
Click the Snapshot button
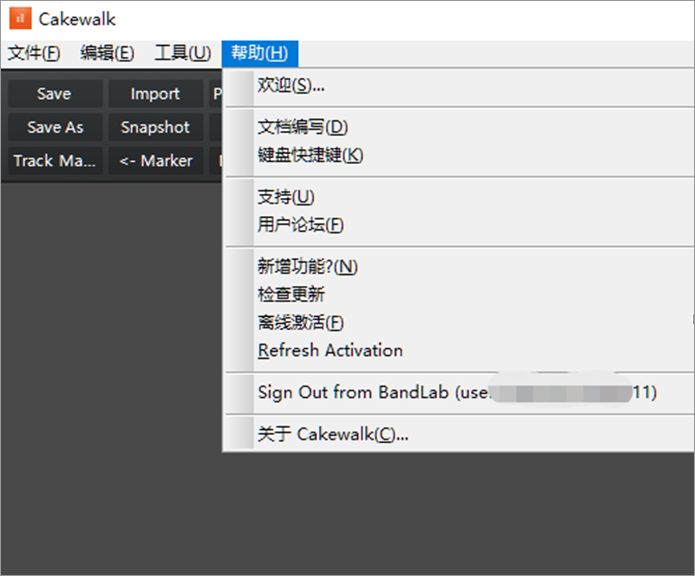click(x=156, y=127)
